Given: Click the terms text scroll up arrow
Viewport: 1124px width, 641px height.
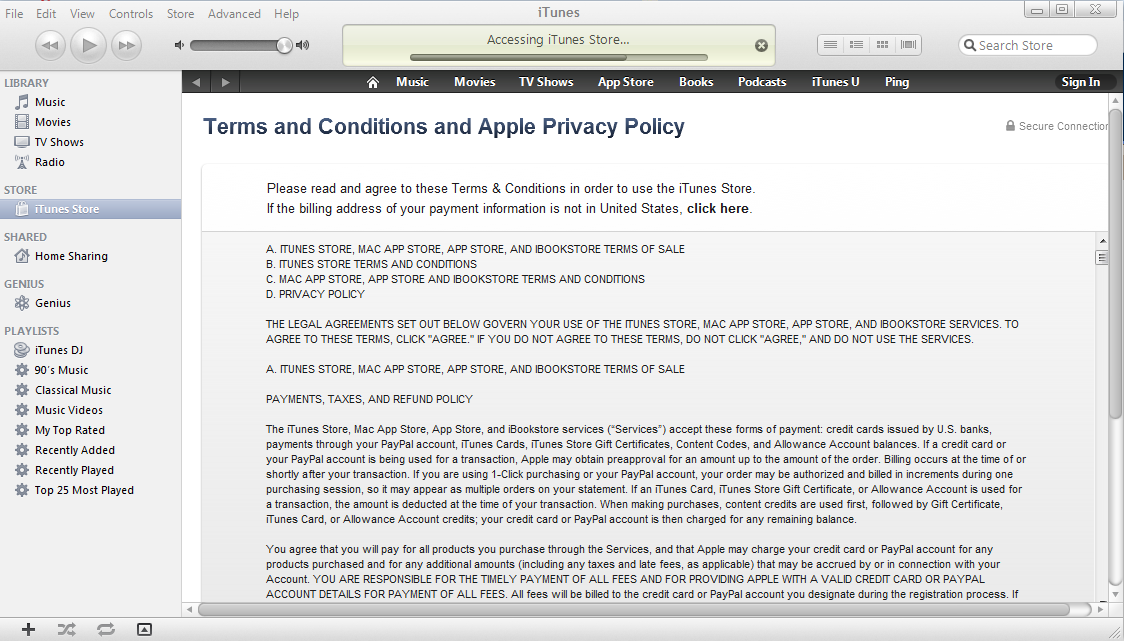Looking at the screenshot, I should click(1102, 241).
